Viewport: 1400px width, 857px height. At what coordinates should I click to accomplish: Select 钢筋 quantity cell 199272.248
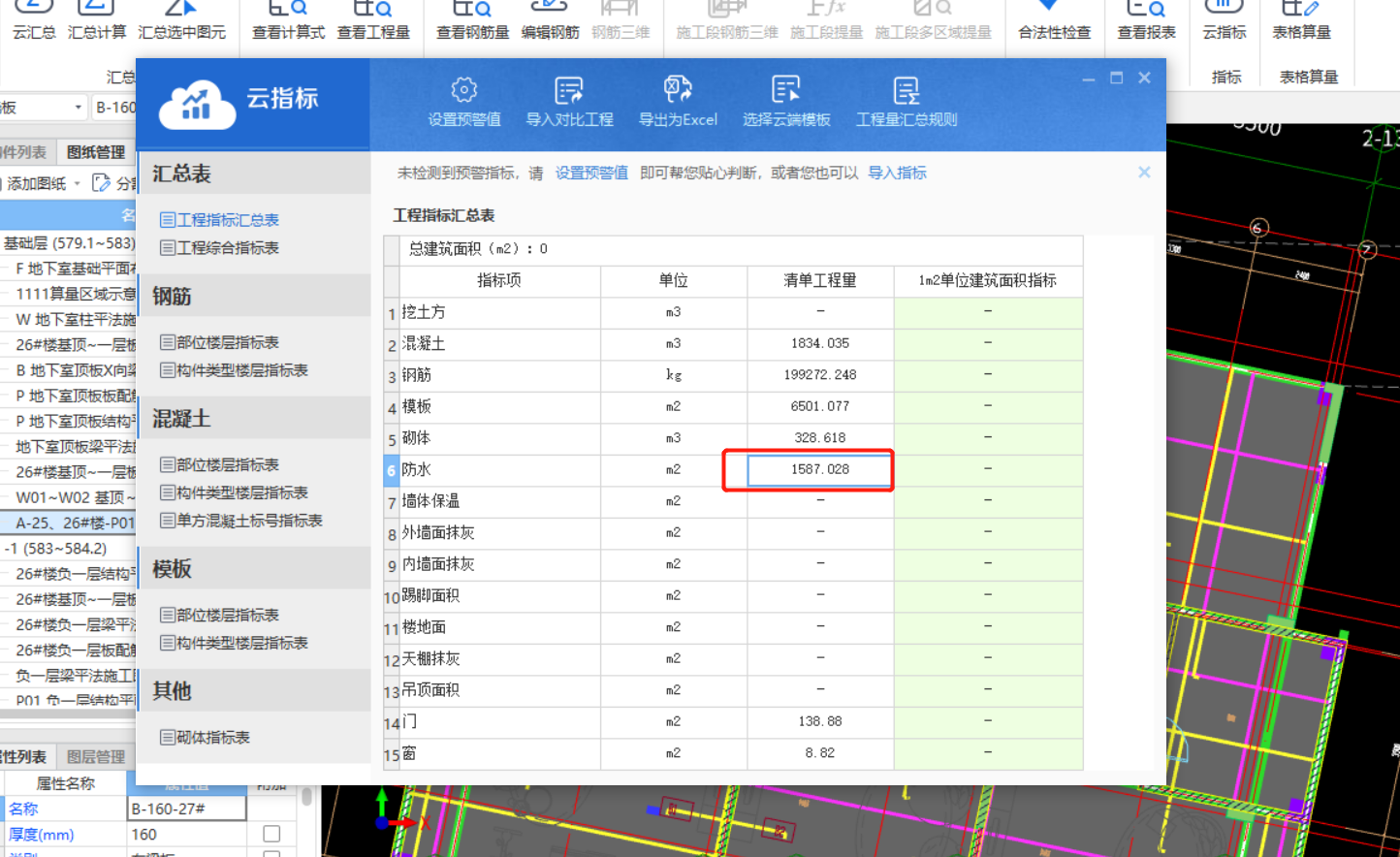(820, 374)
